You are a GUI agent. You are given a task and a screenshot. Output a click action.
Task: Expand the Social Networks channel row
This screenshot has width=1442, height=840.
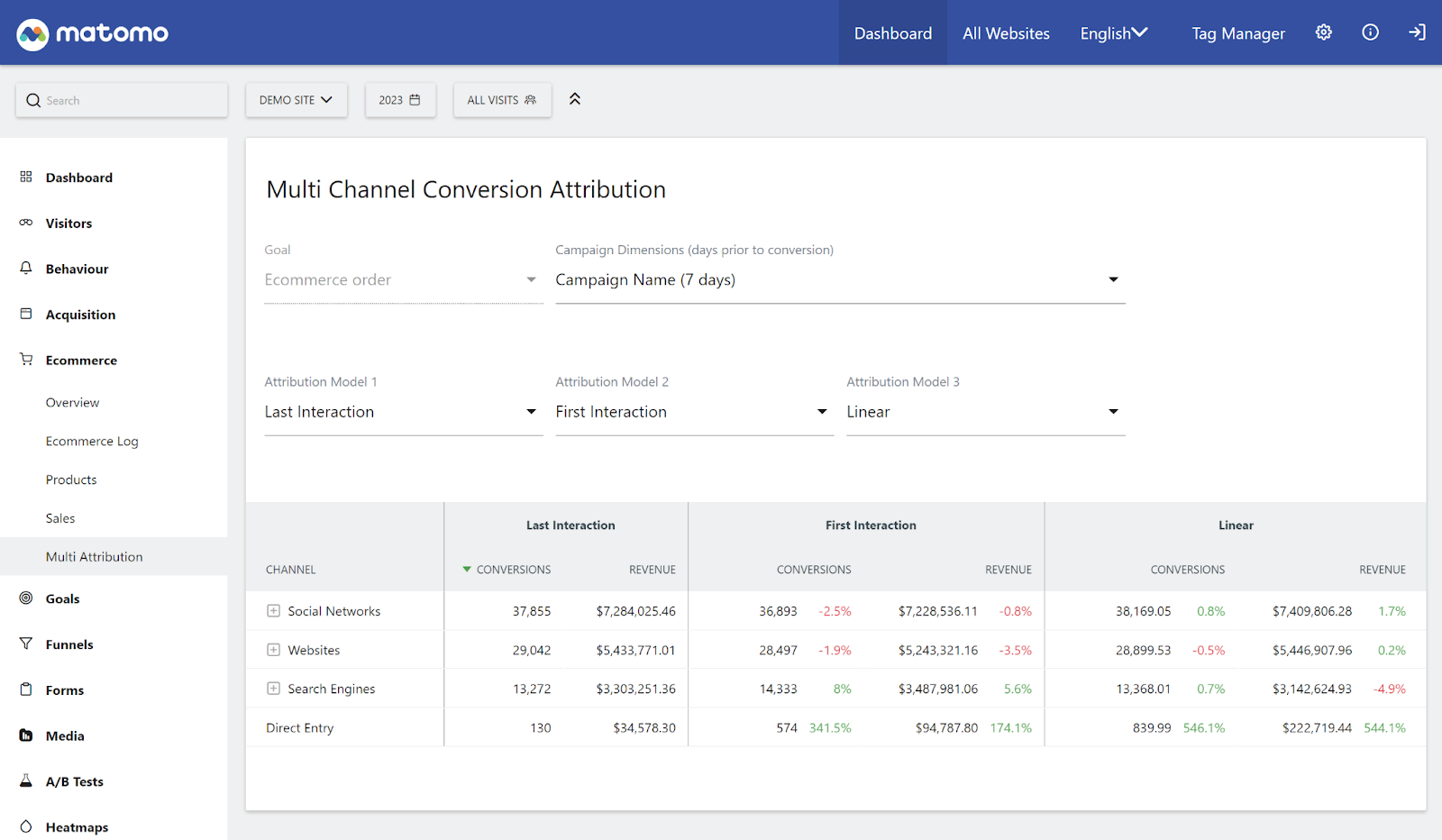pos(273,610)
